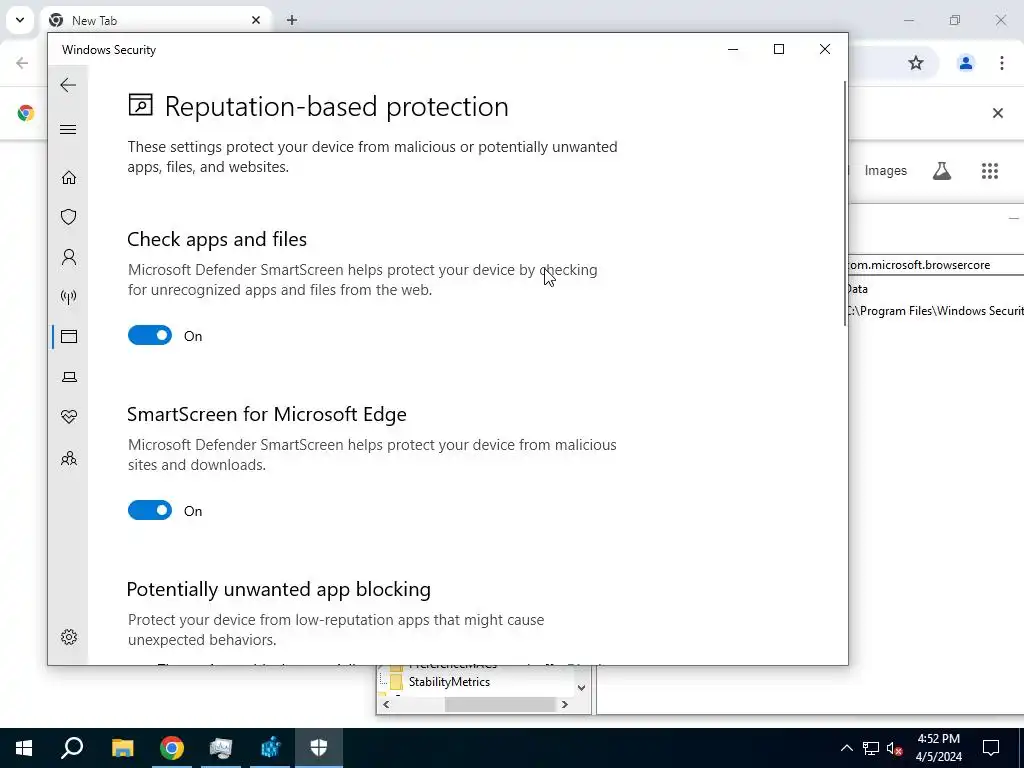Click the Chrome logo icon below toolbar
This screenshot has width=1024, height=768.
point(25,113)
